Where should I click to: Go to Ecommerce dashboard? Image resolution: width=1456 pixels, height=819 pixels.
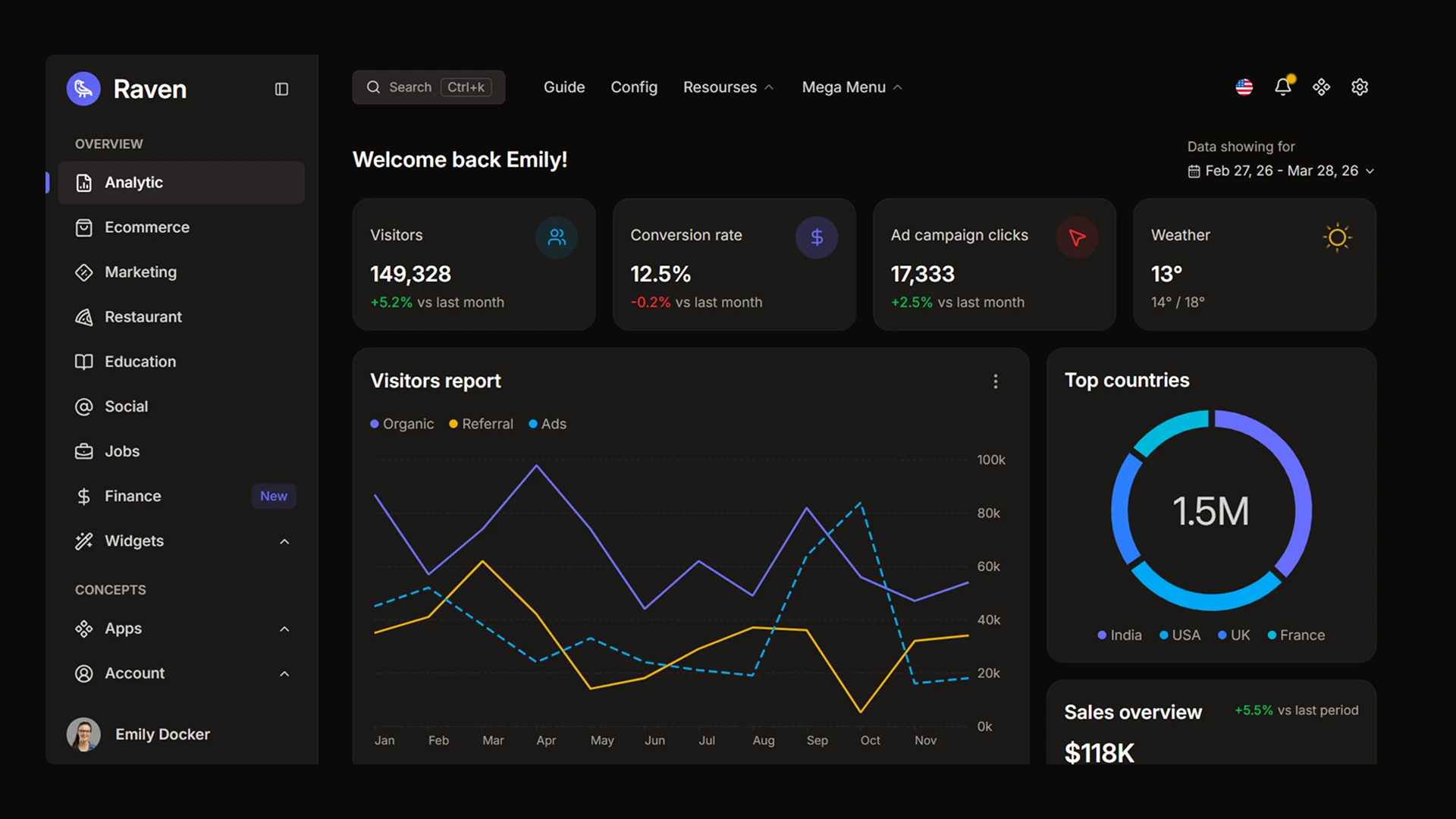pos(181,227)
